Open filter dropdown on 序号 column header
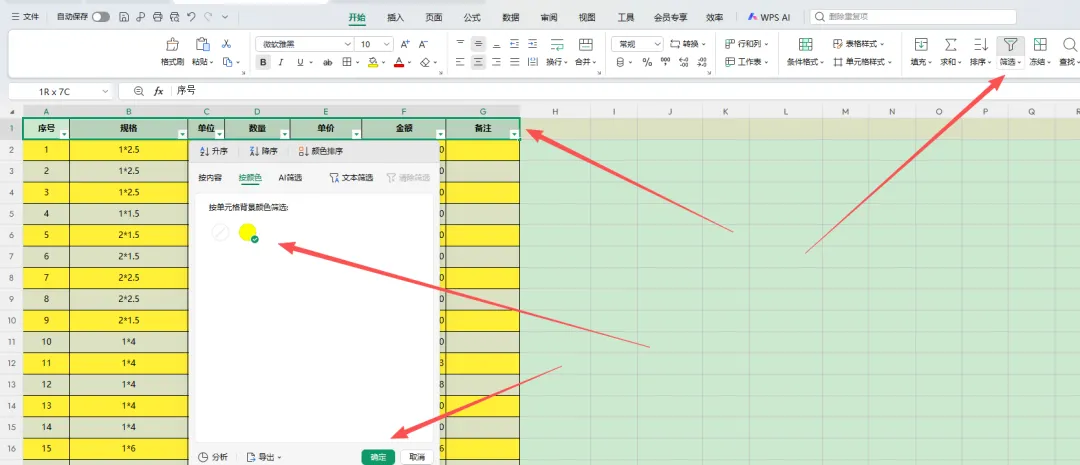The width and height of the screenshot is (1080, 465). point(64,135)
